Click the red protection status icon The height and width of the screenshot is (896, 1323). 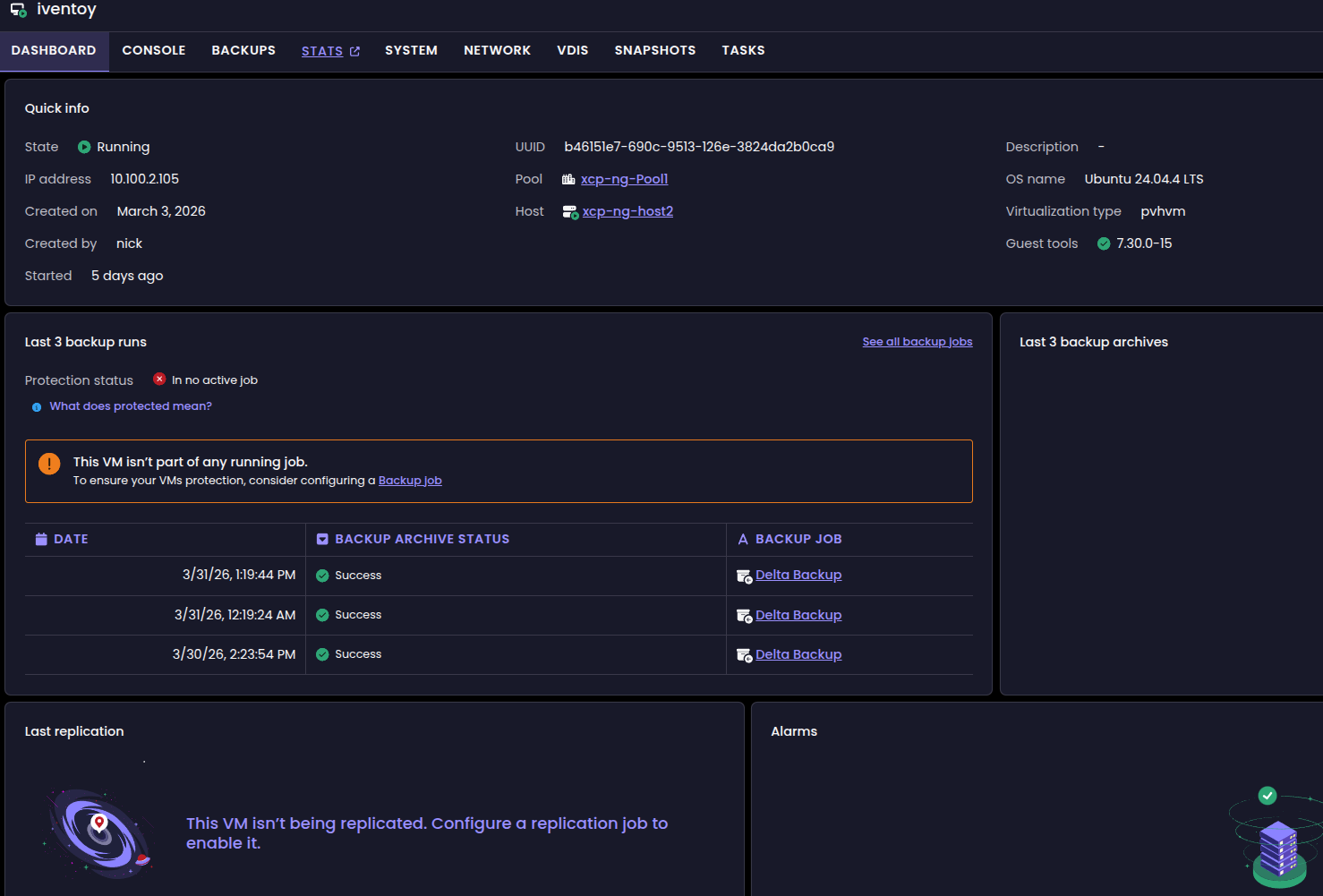click(x=159, y=380)
